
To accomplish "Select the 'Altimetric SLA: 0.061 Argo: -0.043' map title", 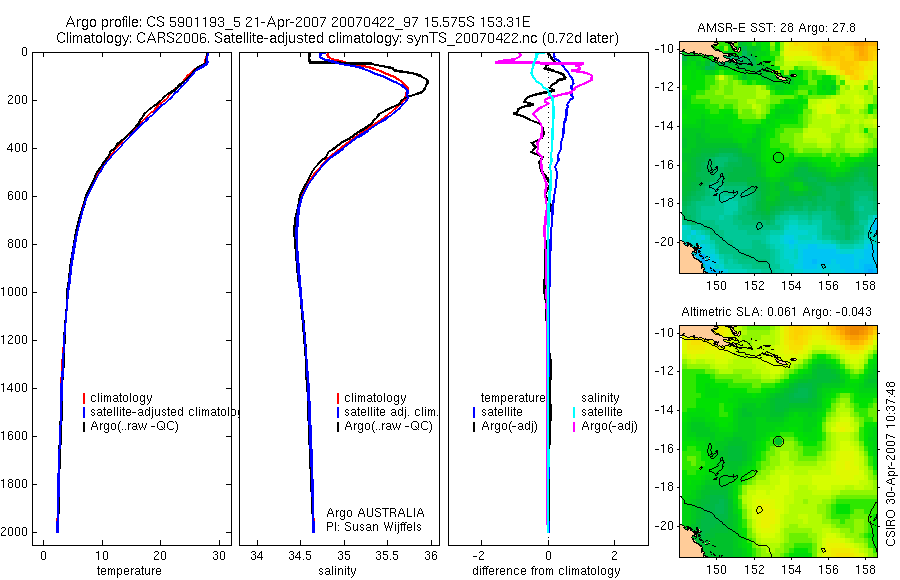I will pos(776,312).
